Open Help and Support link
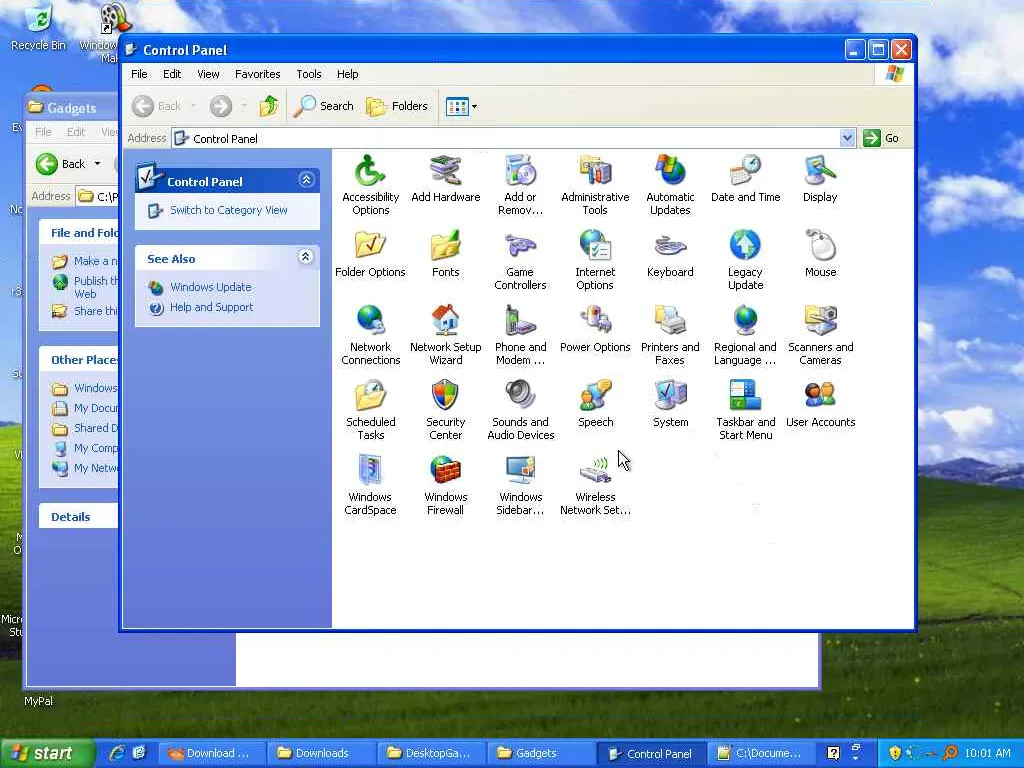Screen dimensions: 1024x768 (211, 308)
